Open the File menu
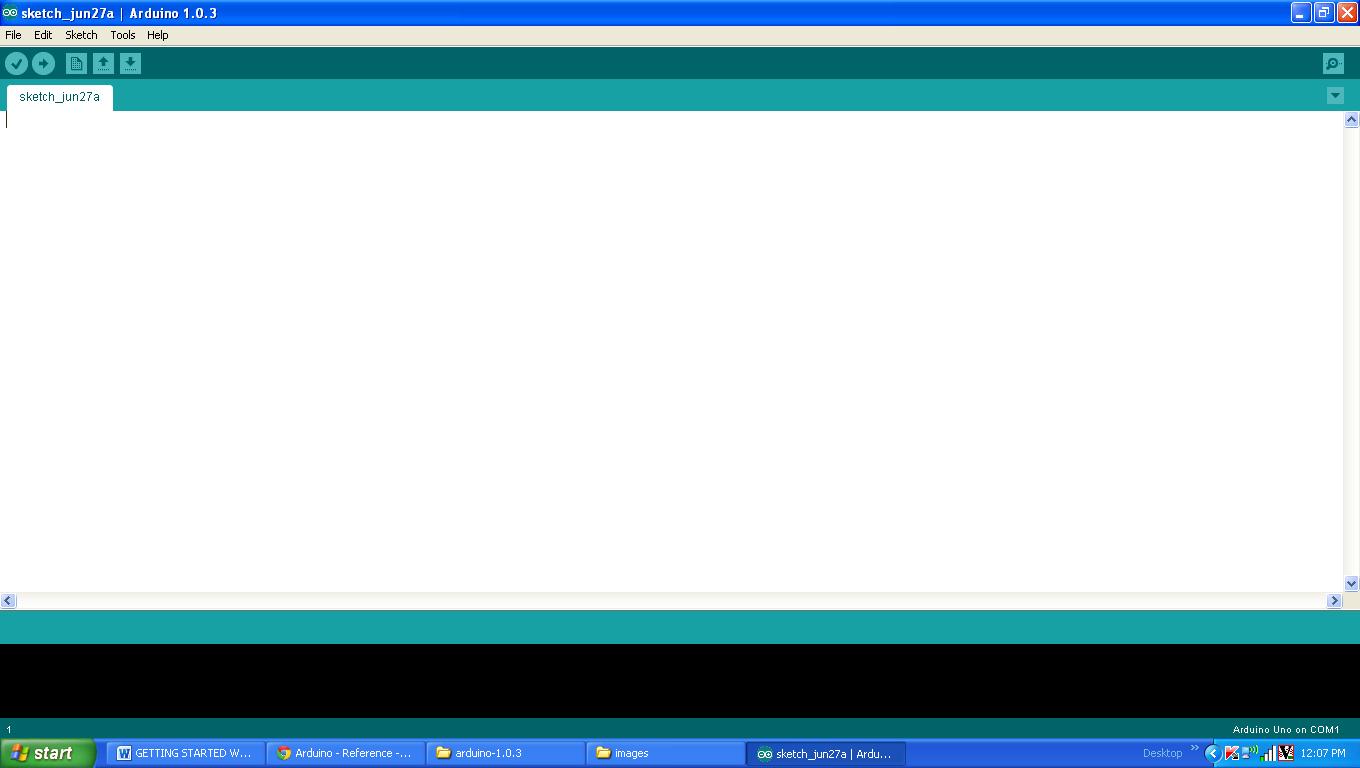Screen dimensions: 1360x768 pos(13,35)
